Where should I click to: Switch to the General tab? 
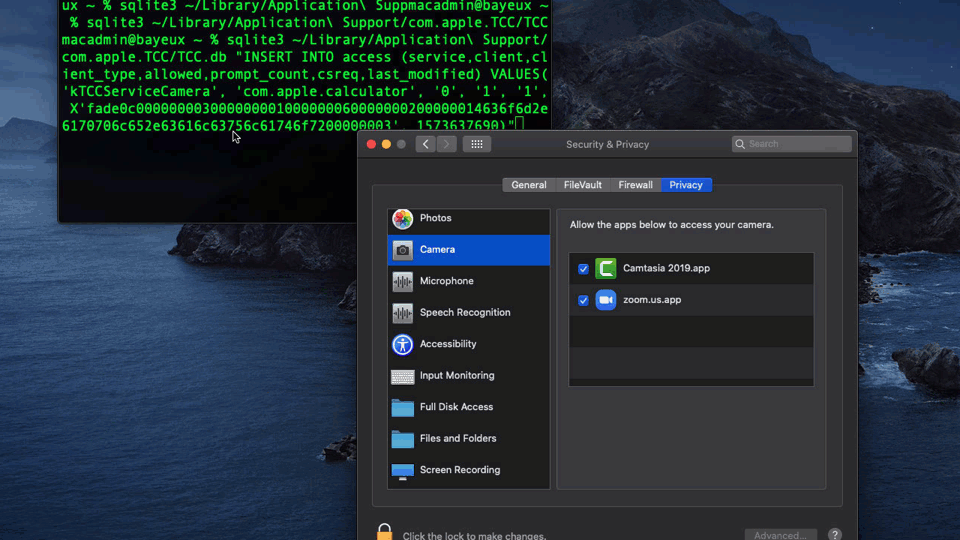529,185
